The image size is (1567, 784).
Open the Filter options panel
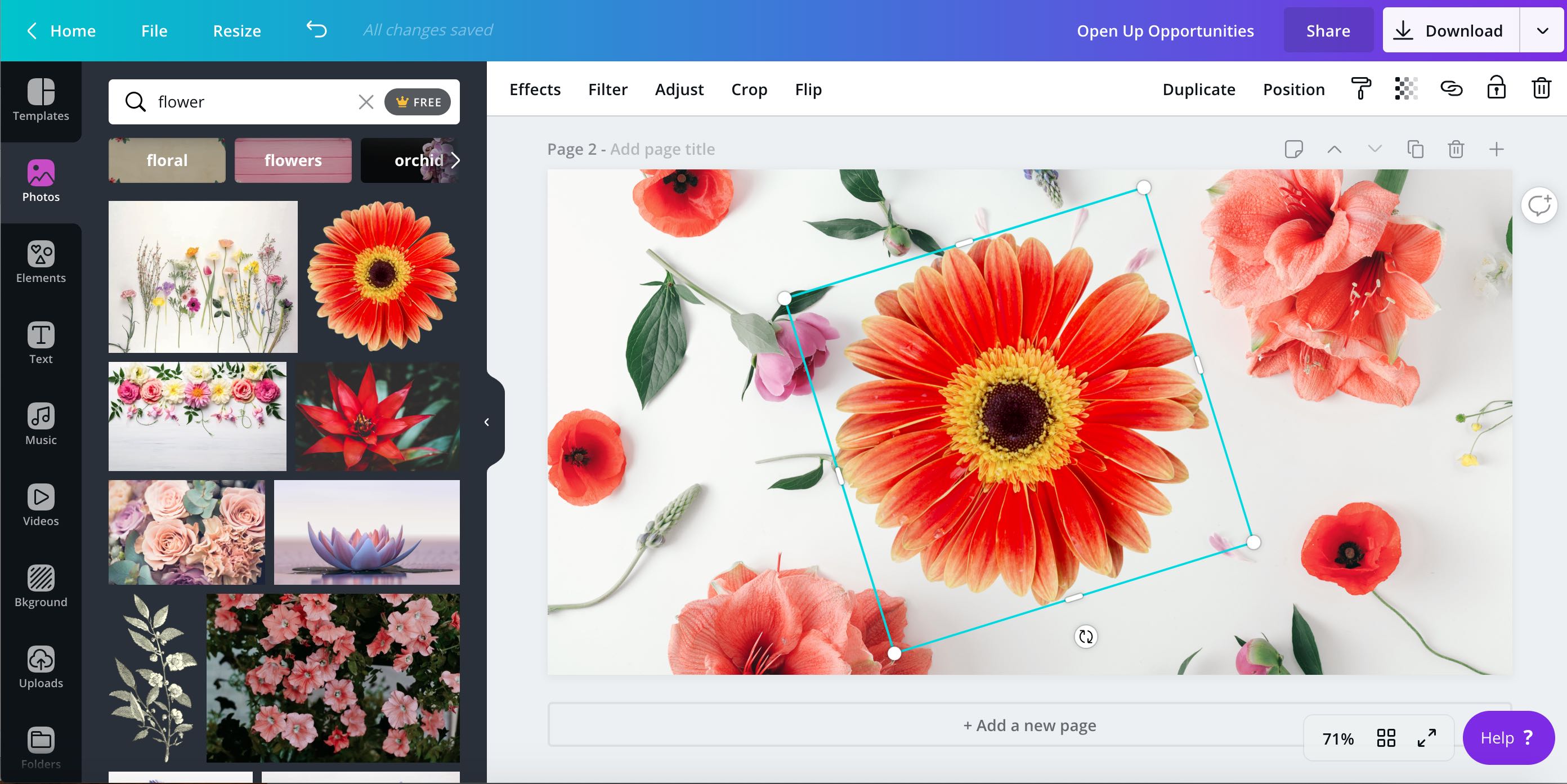607,89
